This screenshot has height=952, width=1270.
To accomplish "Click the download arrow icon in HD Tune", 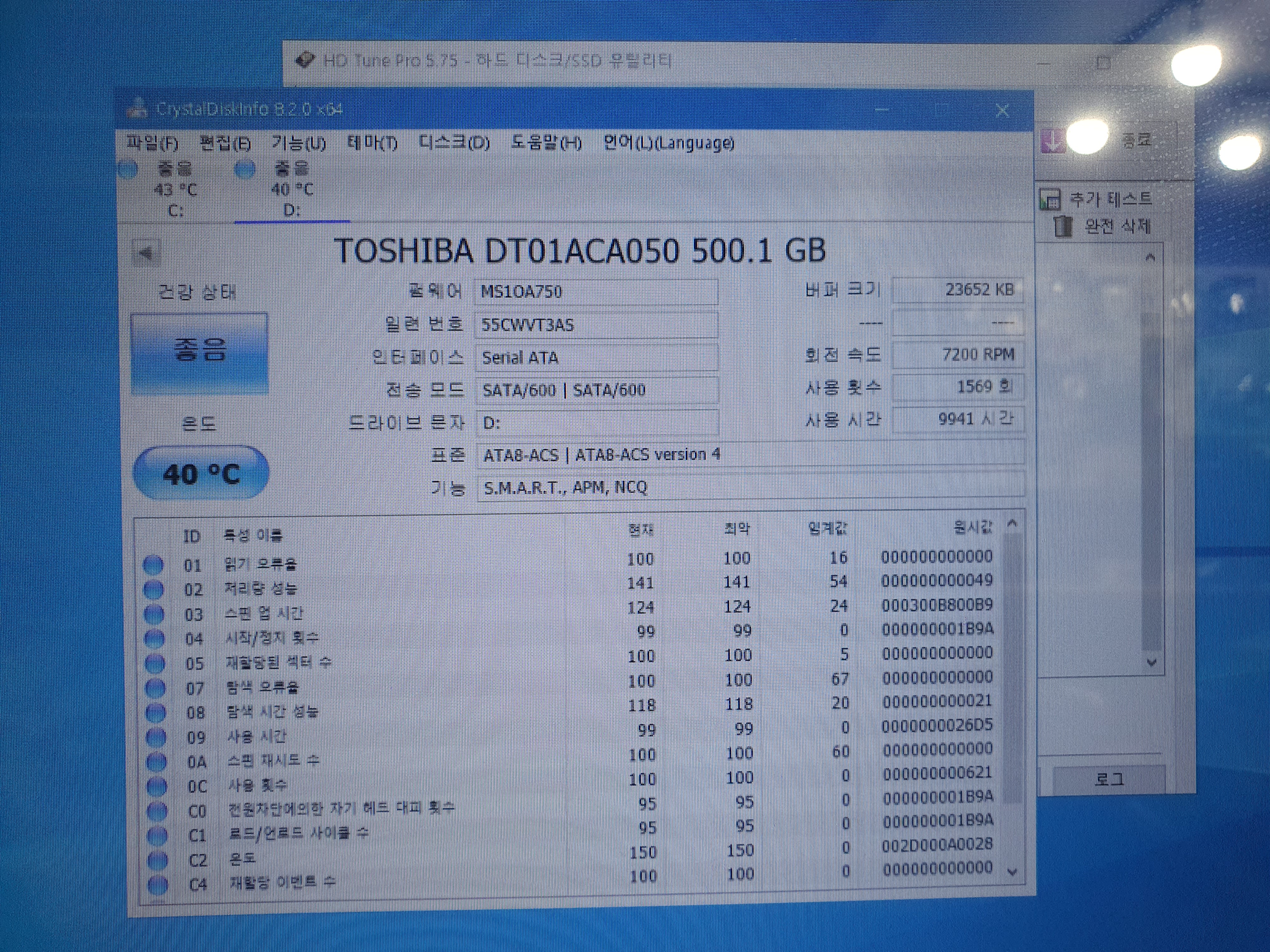I will click(x=1053, y=141).
